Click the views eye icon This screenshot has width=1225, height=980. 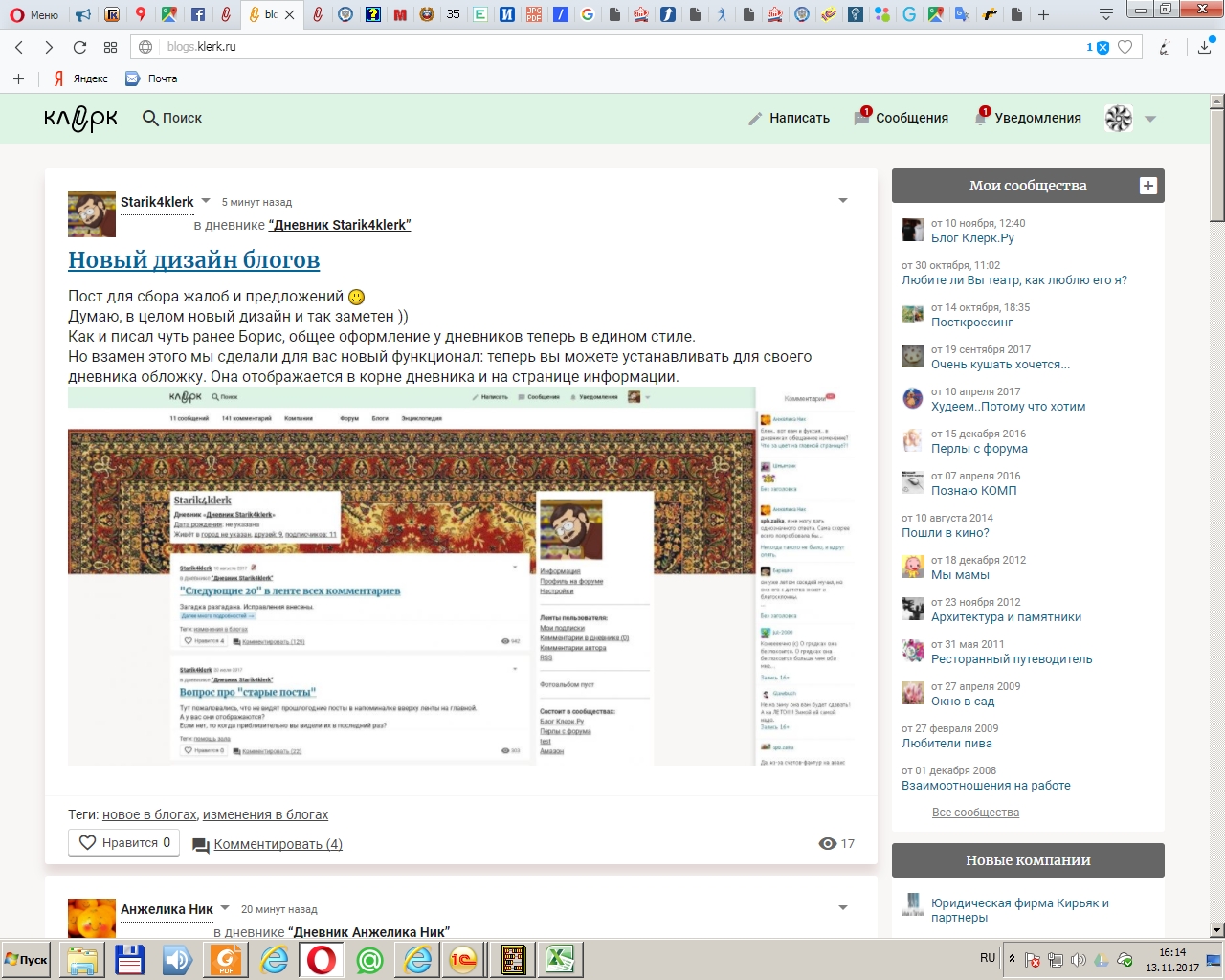pos(828,843)
